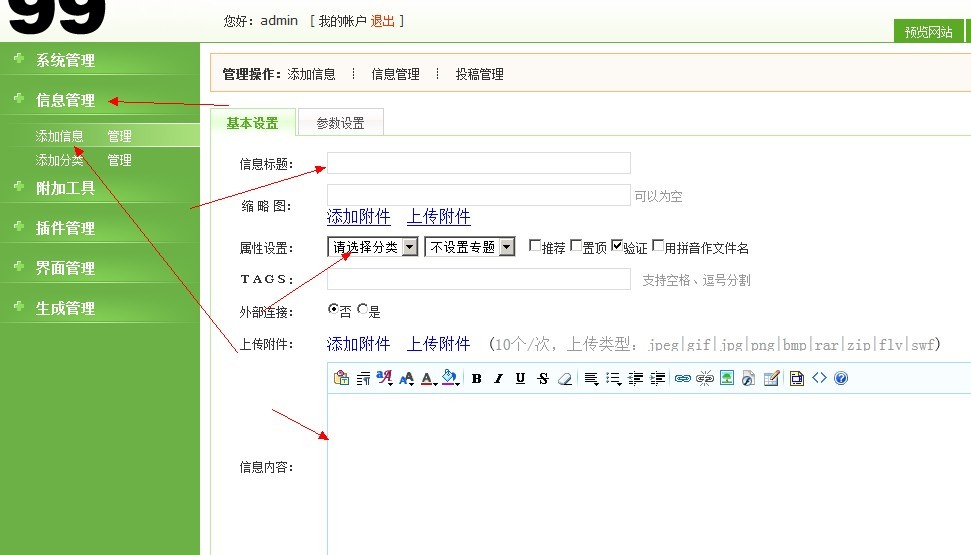Switch editor to source code view
Viewport: 971px width, 555px height.
(x=819, y=378)
